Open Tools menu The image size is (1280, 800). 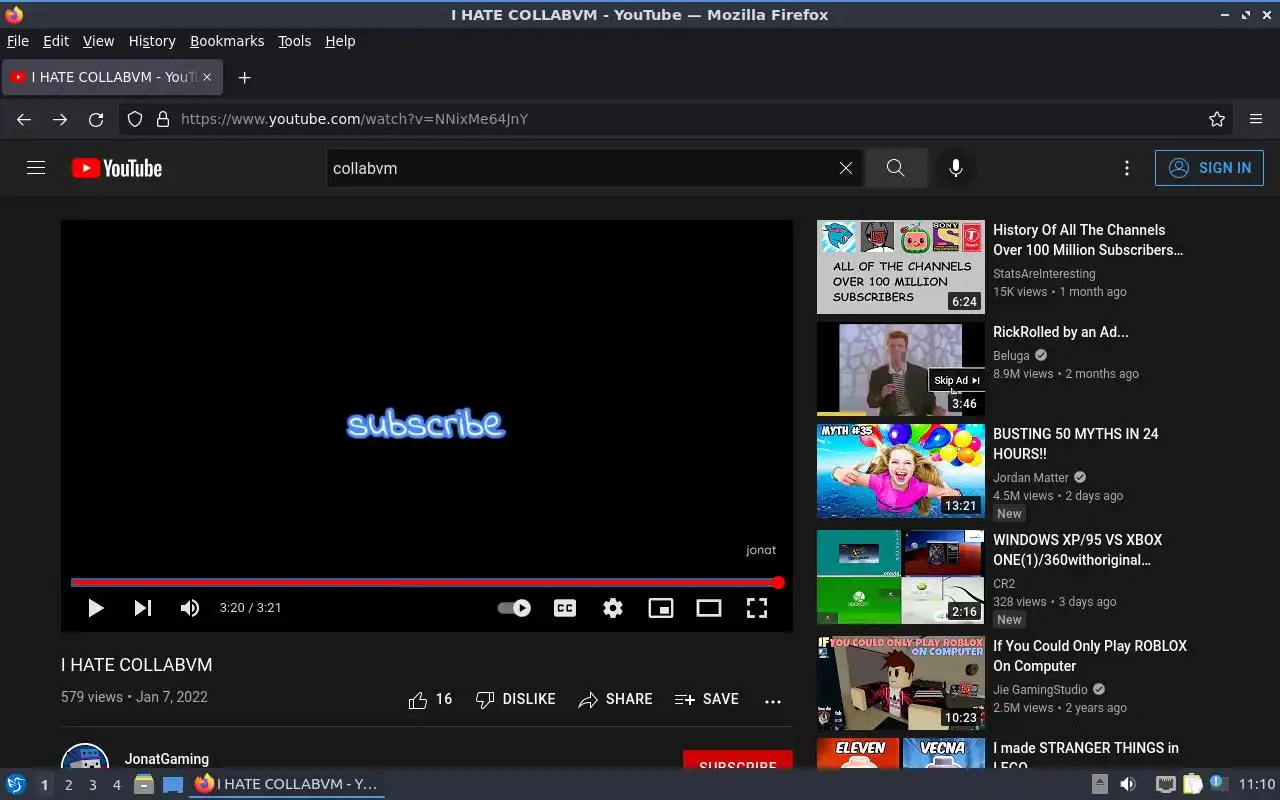point(294,41)
